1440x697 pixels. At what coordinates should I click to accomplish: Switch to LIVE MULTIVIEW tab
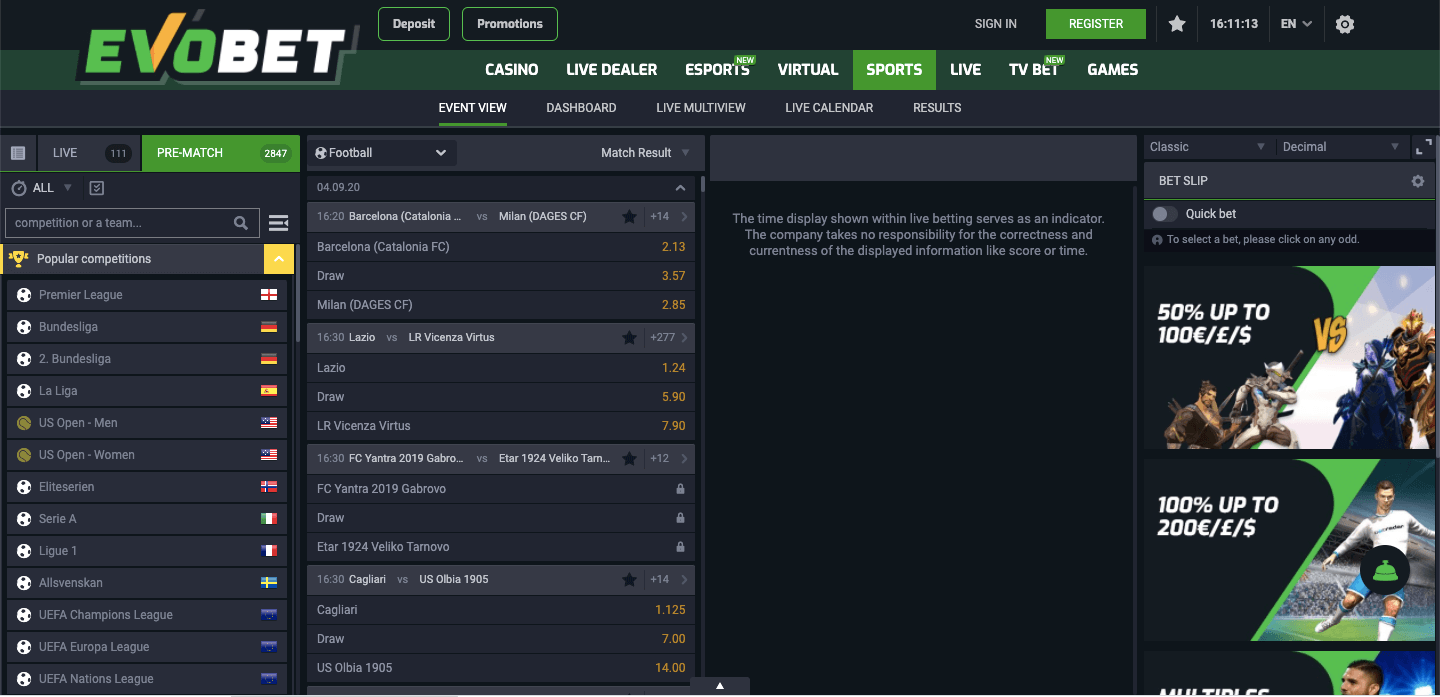pyautogui.click(x=700, y=108)
